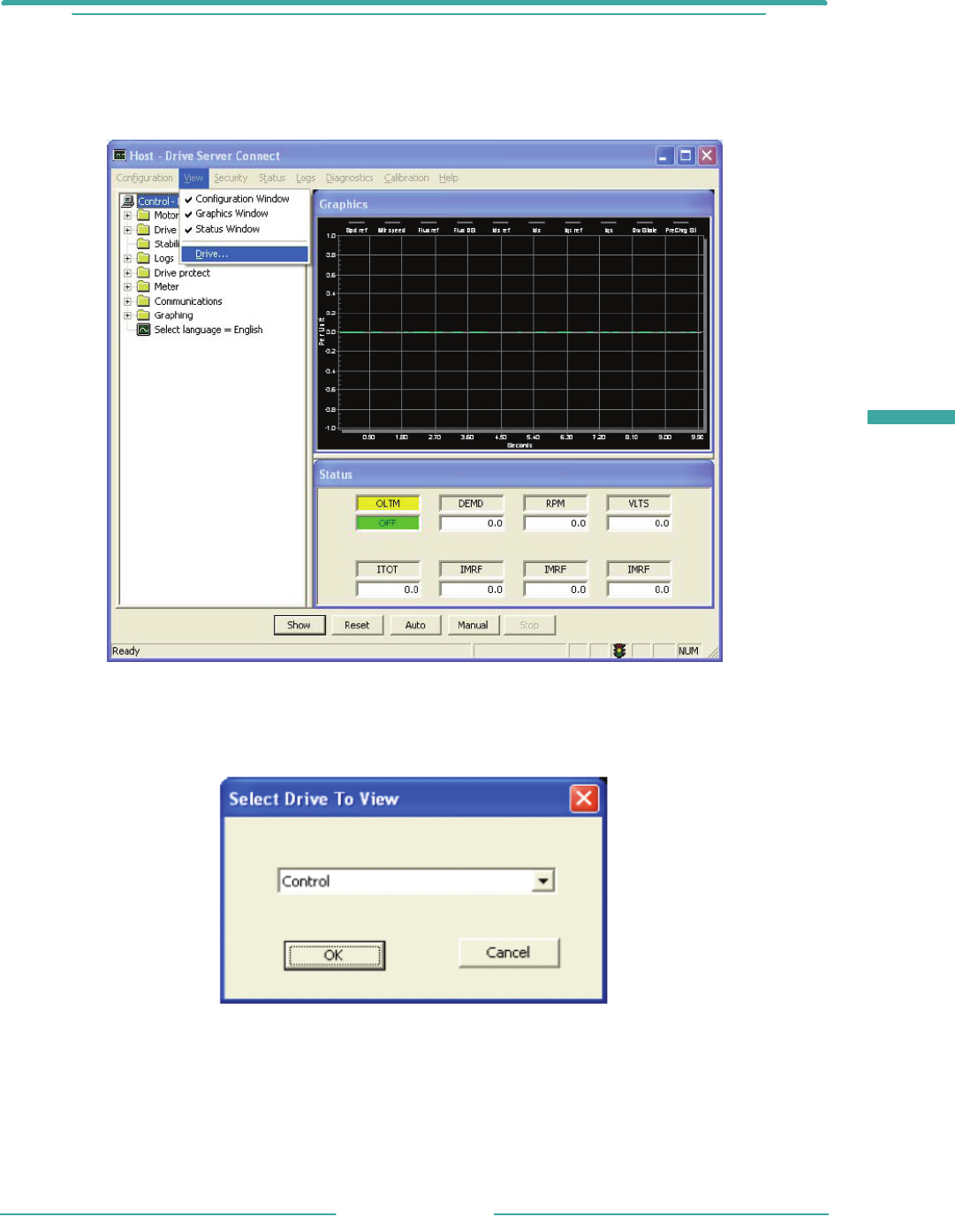Click the Meter folder icon
This screenshot has width=955, height=1232.
[143, 286]
